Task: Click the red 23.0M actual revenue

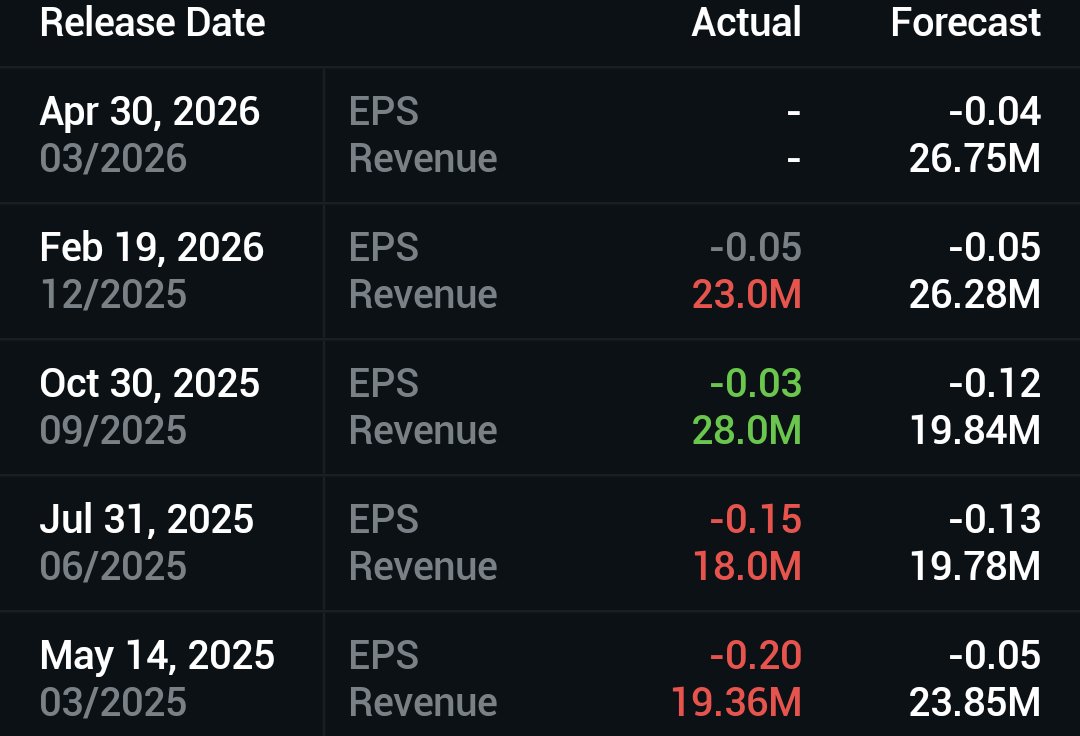Action: tap(745, 294)
